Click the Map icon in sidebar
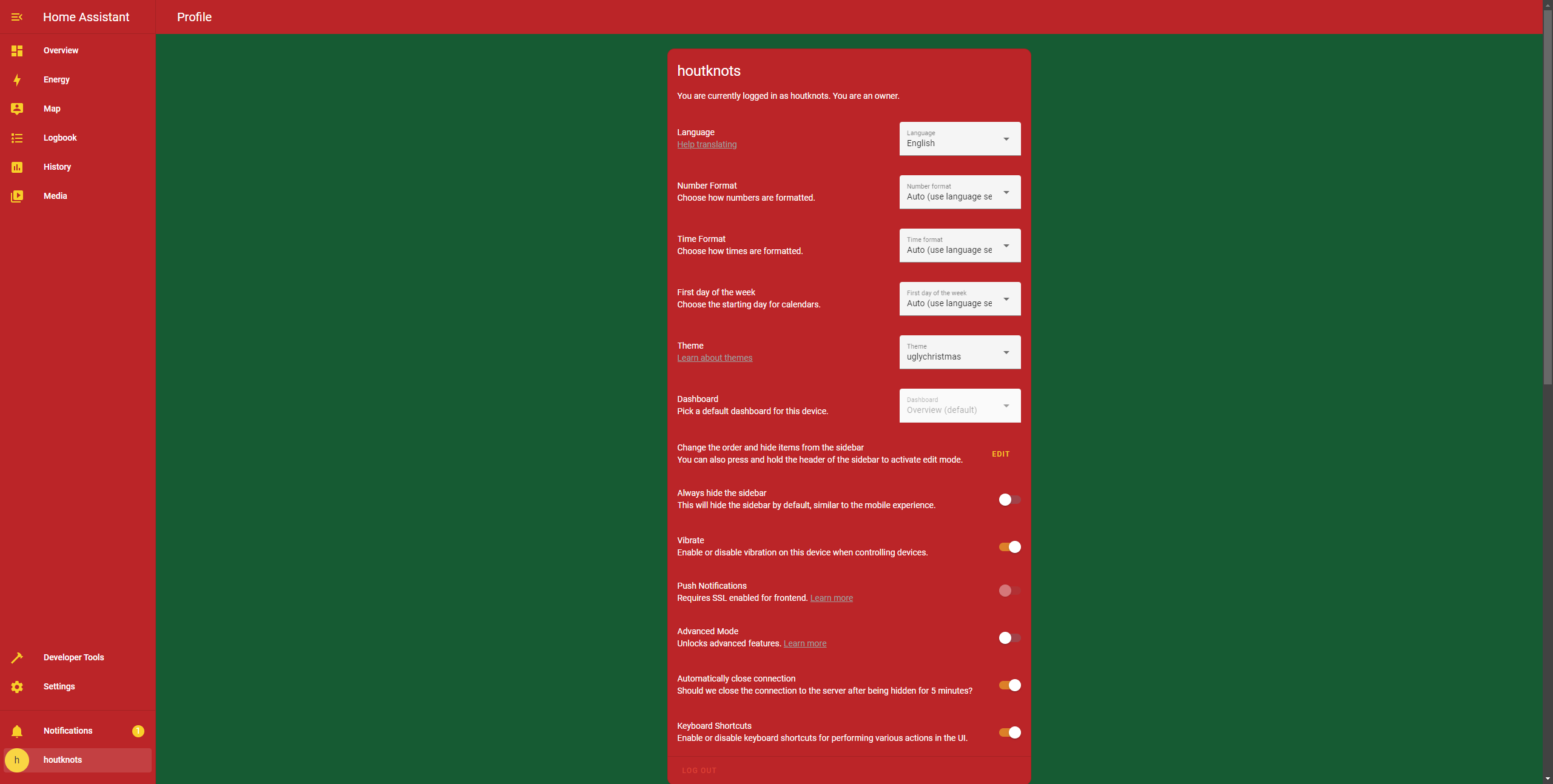This screenshot has height=784, width=1553. coord(16,109)
